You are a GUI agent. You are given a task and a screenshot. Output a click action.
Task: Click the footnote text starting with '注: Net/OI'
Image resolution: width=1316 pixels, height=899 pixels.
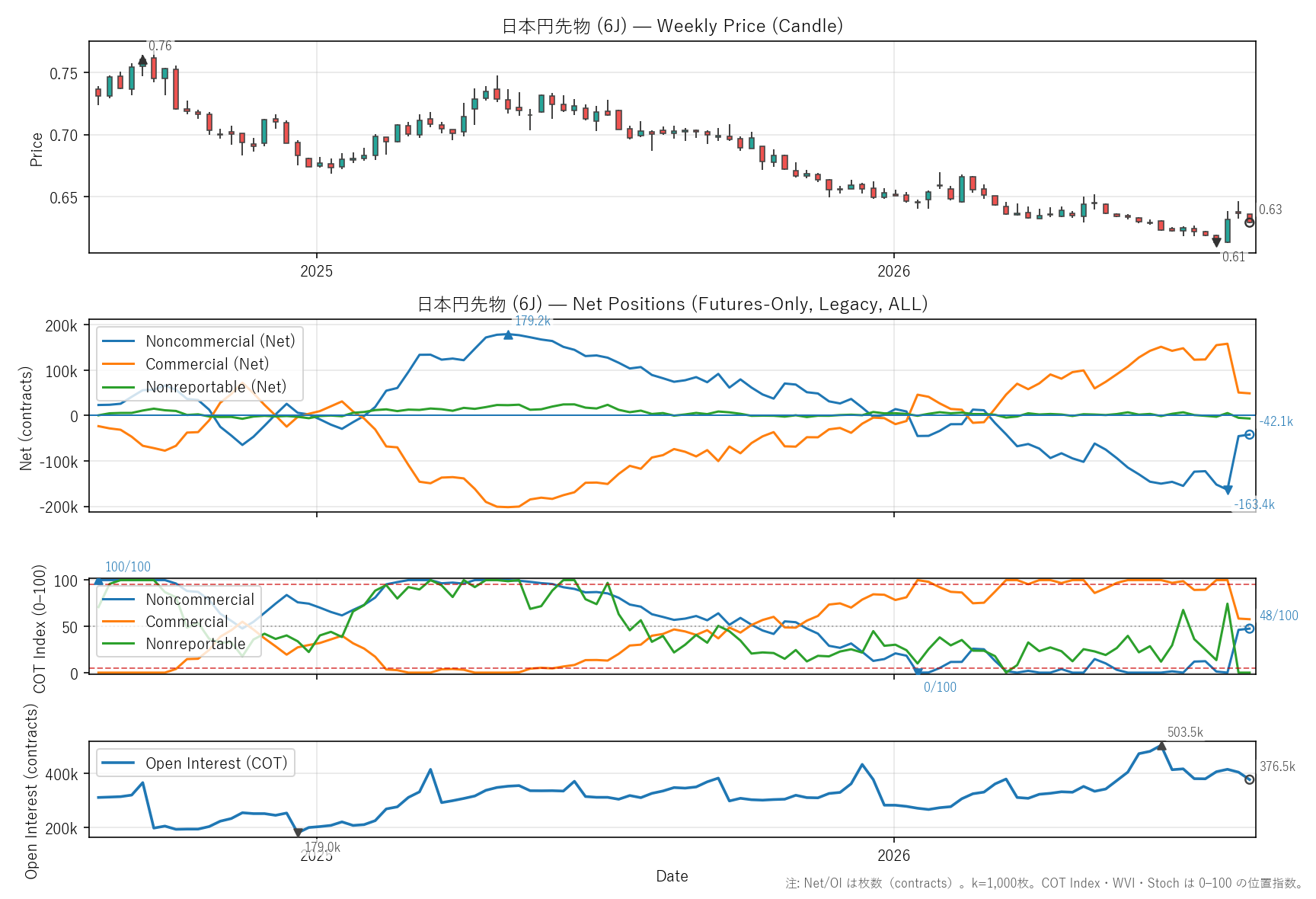1044,883
